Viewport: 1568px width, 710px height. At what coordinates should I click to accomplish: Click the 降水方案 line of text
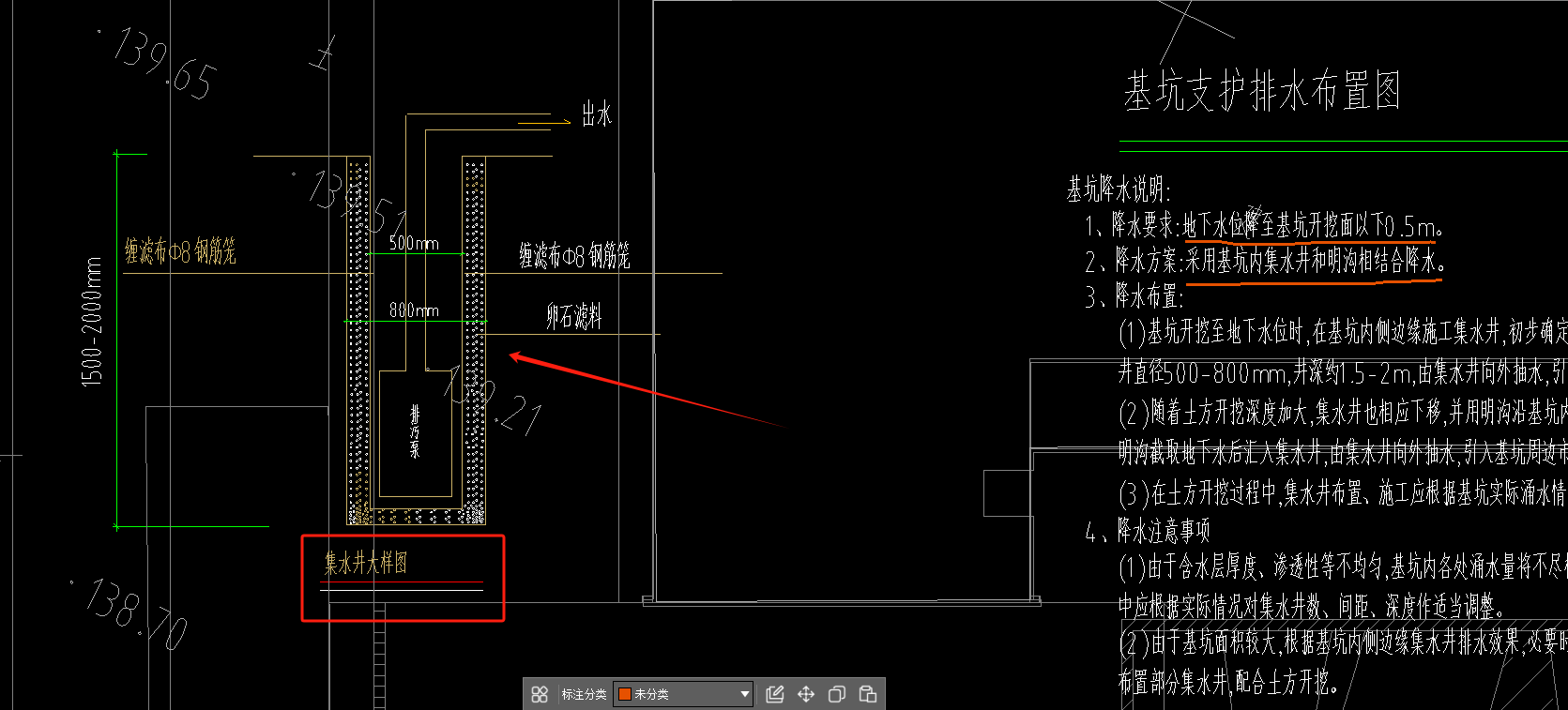point(1264,260)
